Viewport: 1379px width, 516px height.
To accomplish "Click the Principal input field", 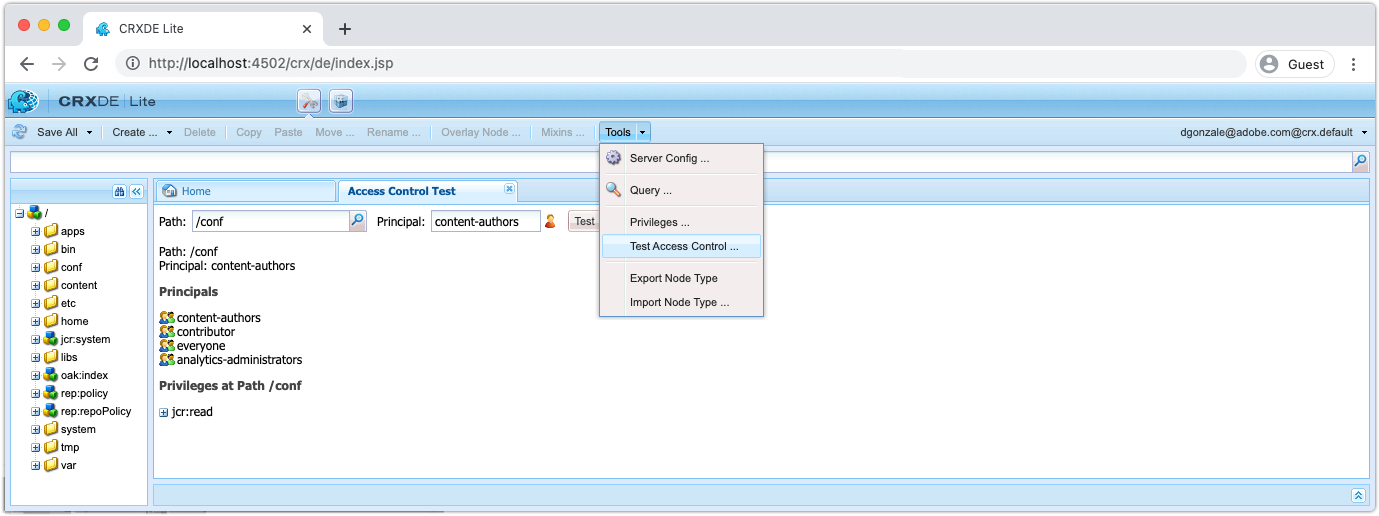I will click(x=486, y=221).
